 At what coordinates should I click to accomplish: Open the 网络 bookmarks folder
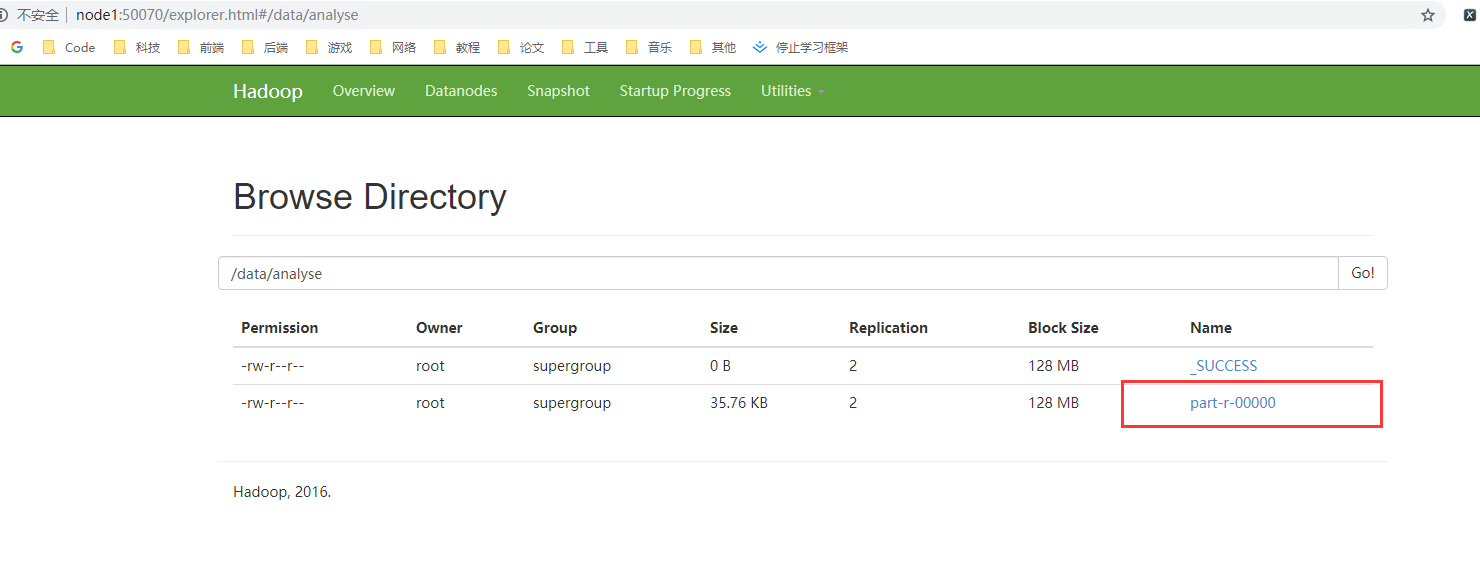tap(393, 47)
